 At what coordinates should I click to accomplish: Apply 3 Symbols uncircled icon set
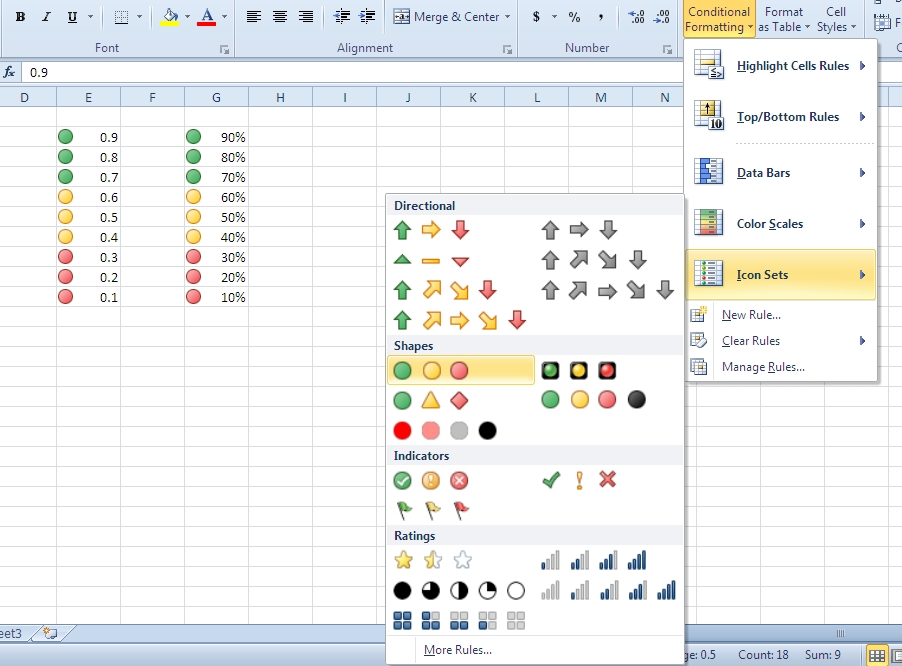(x=579, y=480)
